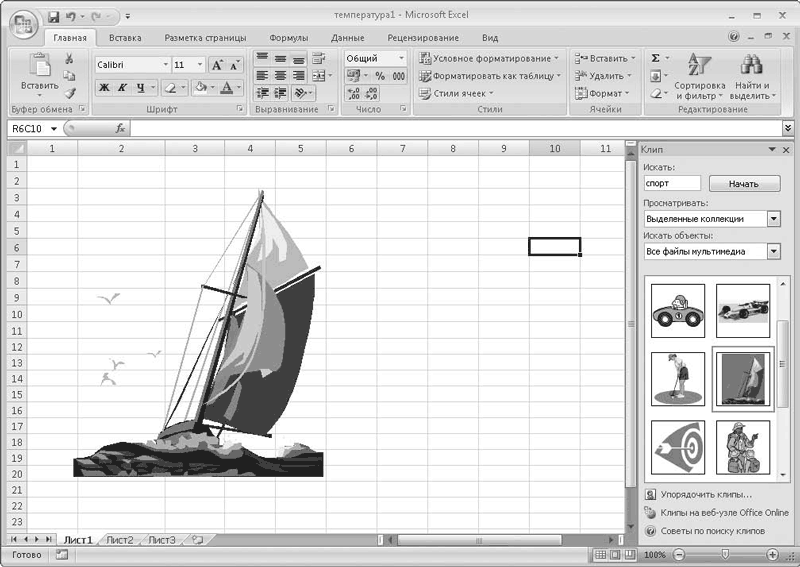800x567 pixels.
Task: Select the golfer clip art thumbnail
Action: [x=677, y=378]
